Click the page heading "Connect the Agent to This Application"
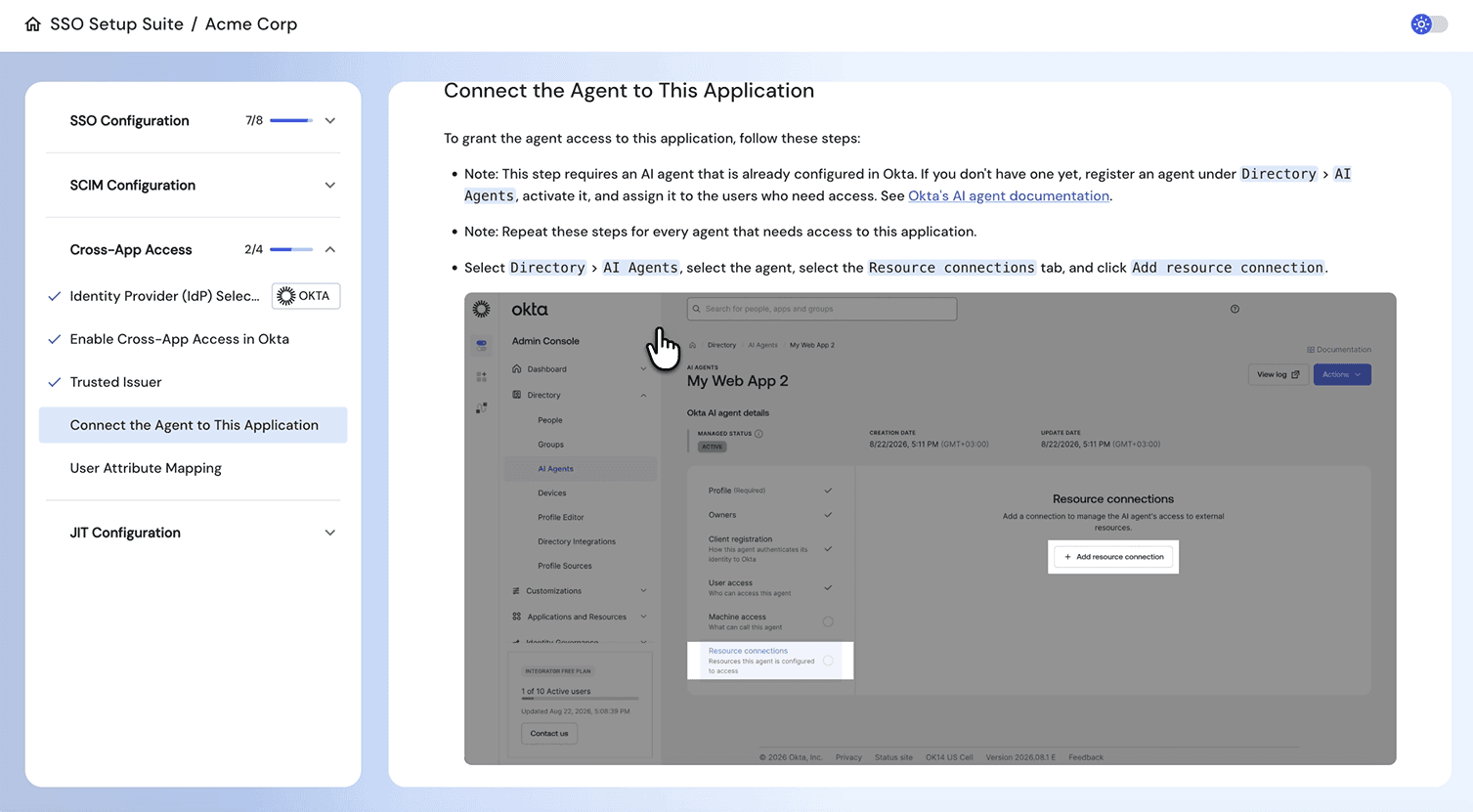 pos(628,91)
